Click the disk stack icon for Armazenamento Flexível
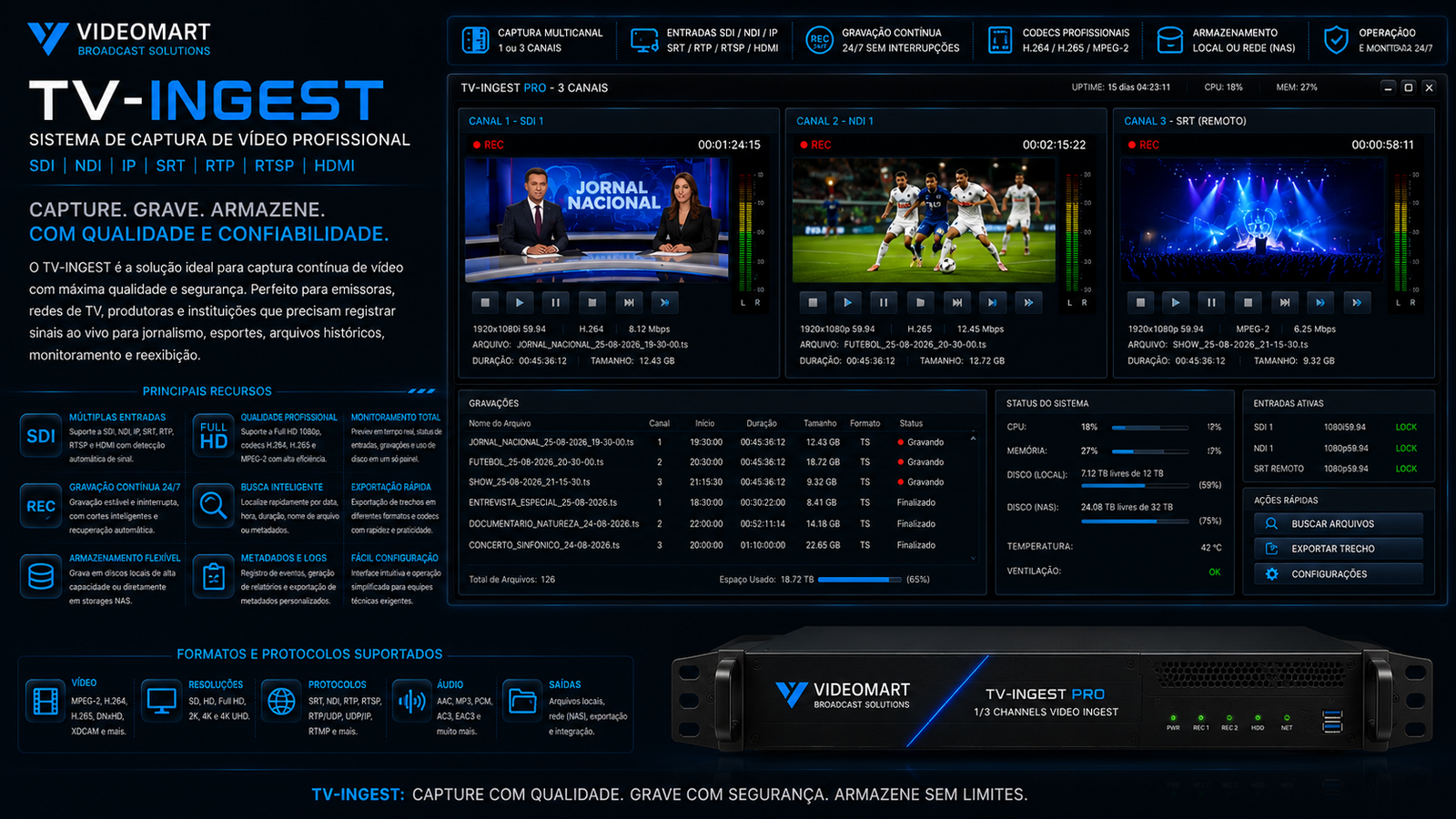The height and width of the screenshot is (819, 1456). 41,577
